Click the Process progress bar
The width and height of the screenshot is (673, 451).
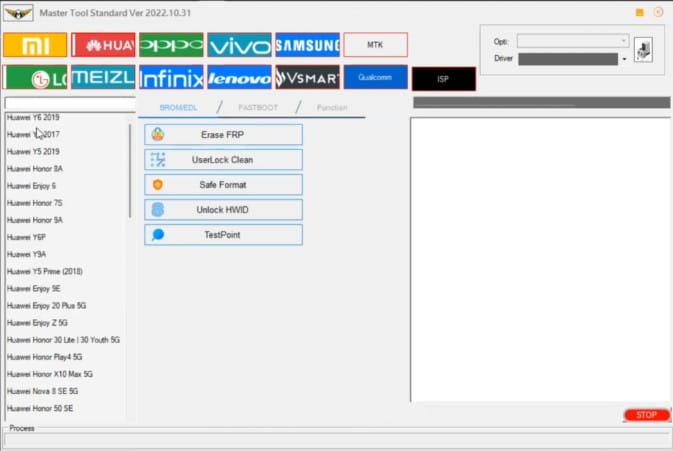pyautogui.click(x=336, y=440)
